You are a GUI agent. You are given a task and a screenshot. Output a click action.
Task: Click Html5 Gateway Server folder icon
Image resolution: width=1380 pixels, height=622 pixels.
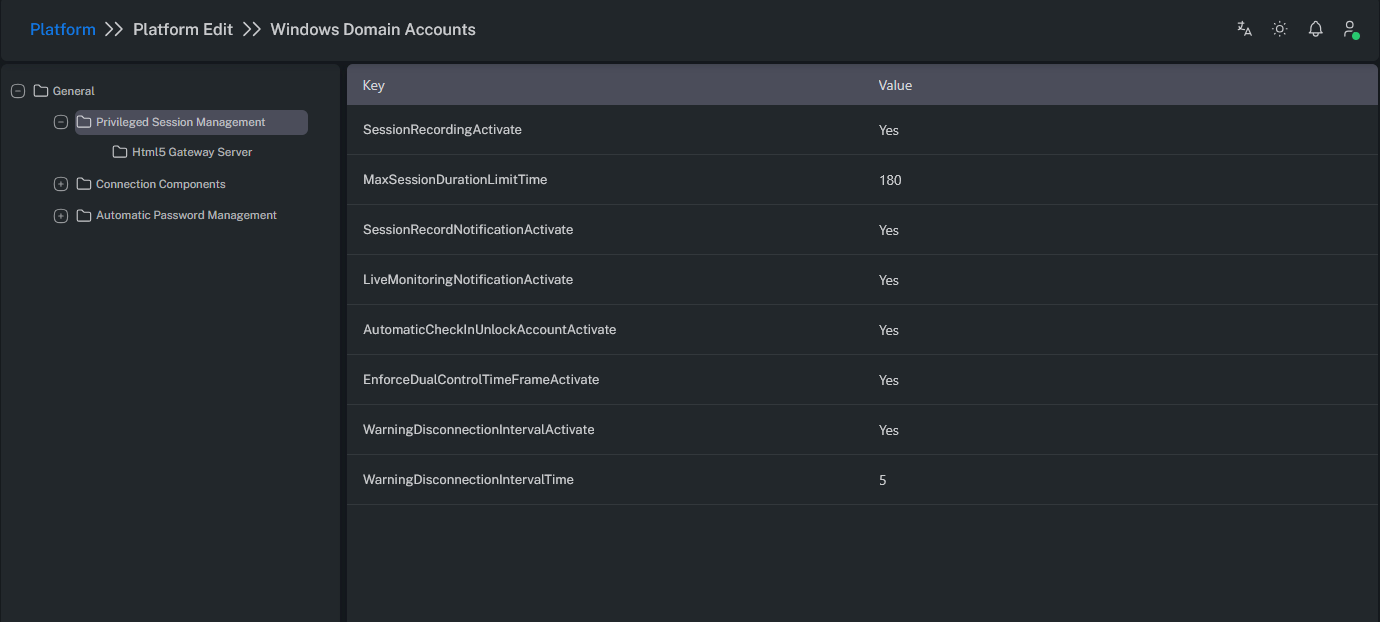(120, 153)
